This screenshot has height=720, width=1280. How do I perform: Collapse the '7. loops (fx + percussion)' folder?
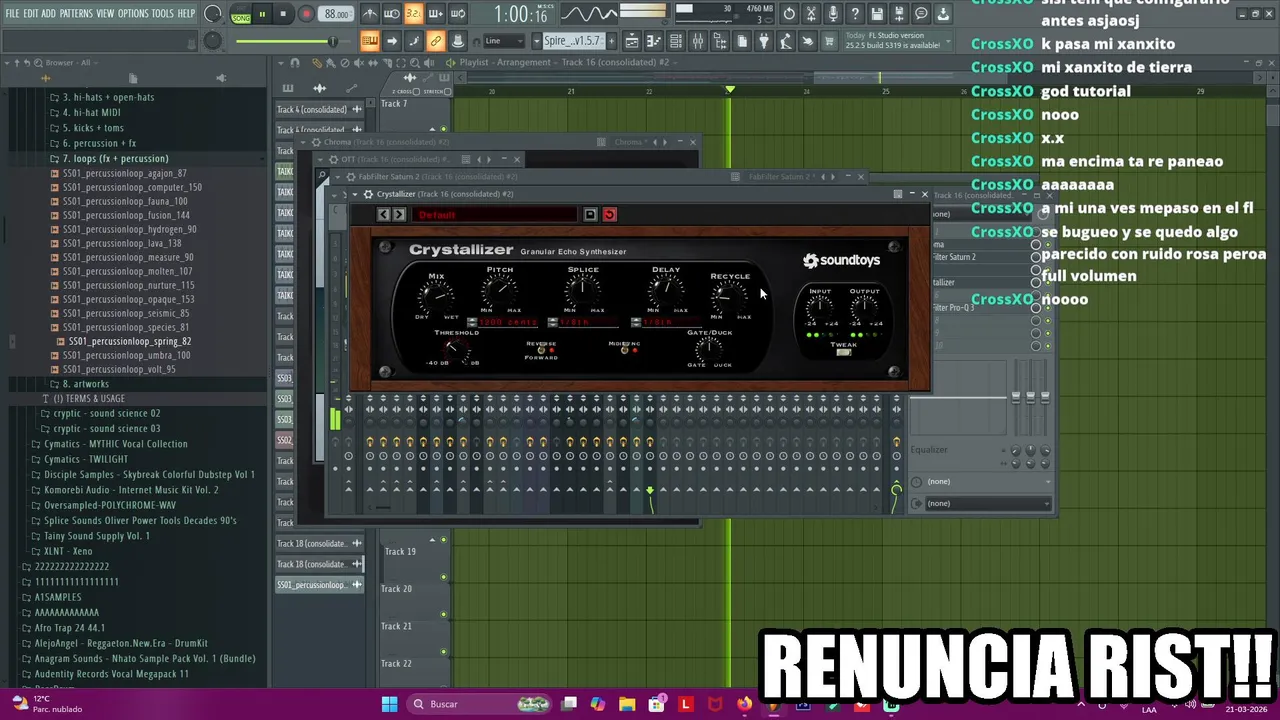(x=115, y=158)
